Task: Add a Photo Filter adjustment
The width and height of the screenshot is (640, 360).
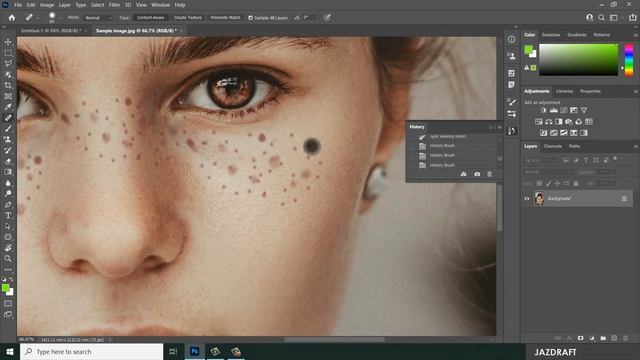Action: click(x=569, y=122)
